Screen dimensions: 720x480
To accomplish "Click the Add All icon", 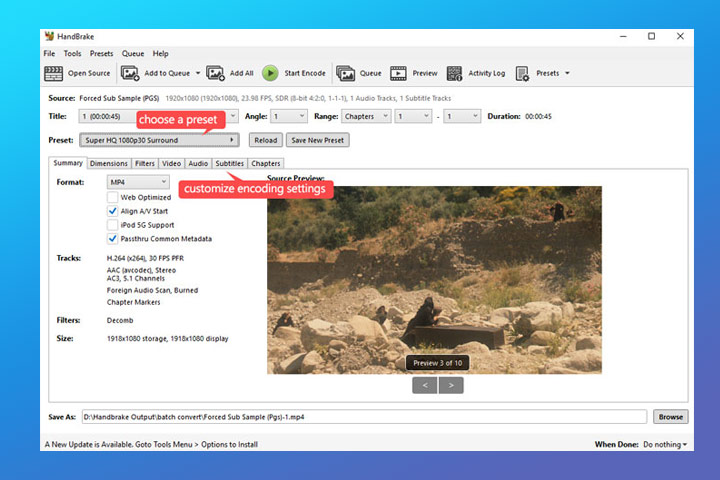I will (x=215, y=73).
